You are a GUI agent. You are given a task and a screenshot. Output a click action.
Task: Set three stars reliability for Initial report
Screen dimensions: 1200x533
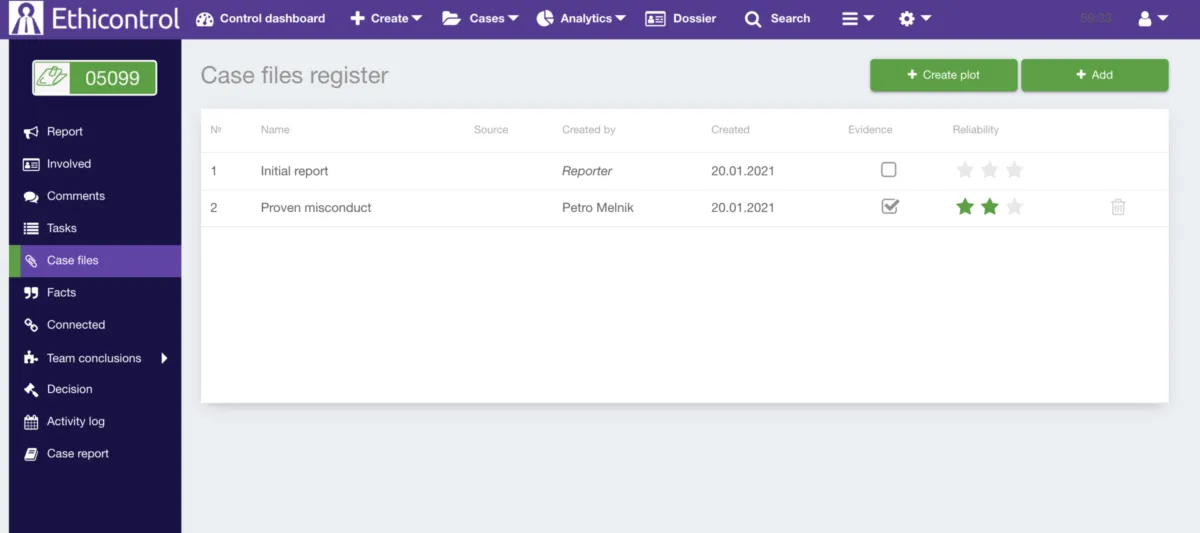pyautogui.click(x=1014, y=170)
